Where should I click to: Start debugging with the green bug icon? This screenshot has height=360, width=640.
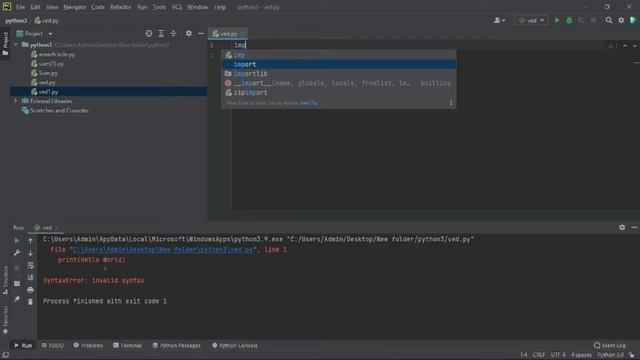[x=569, y=20]
